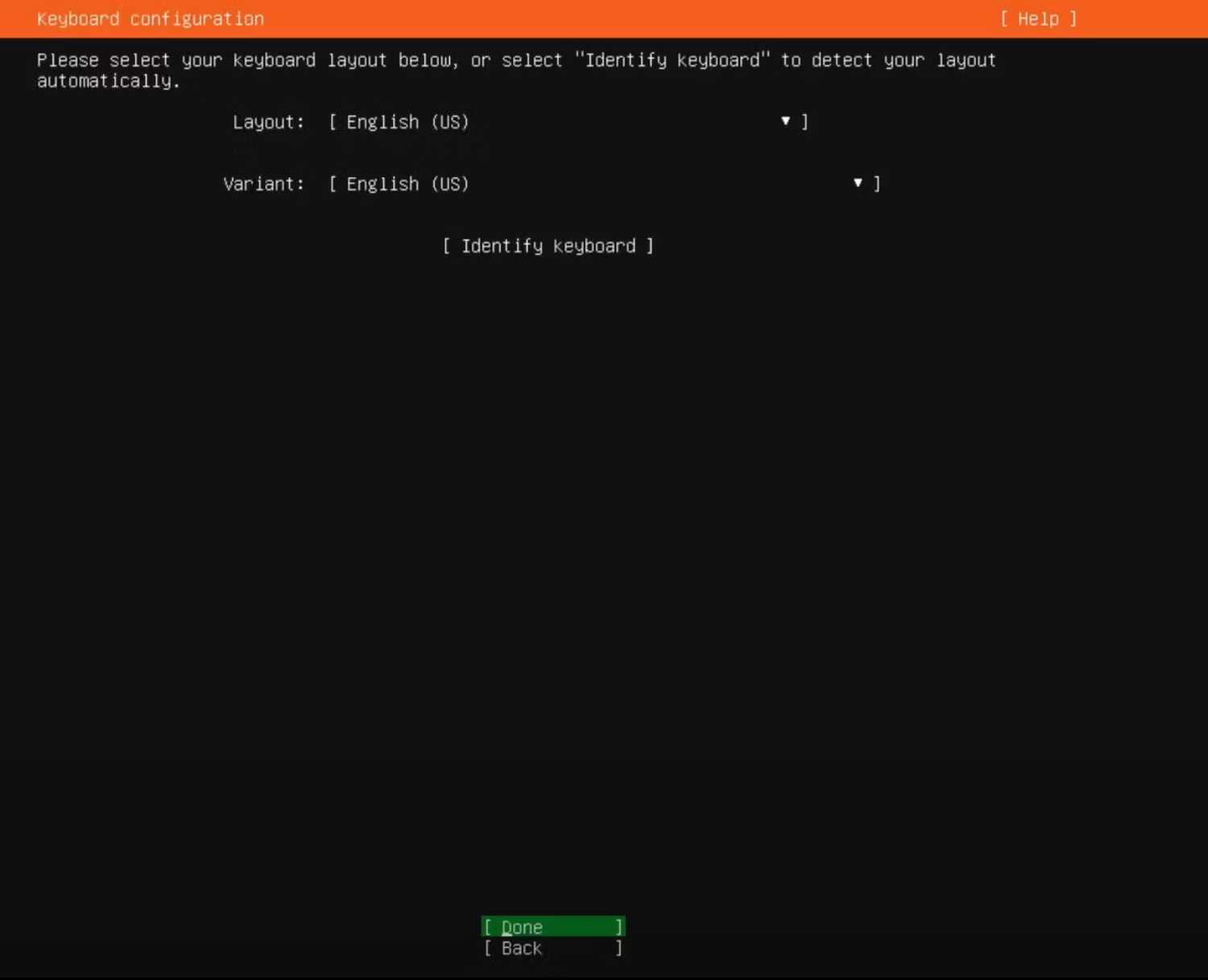Open the Help menu in the header
The image size is (1208, 980).
coord(1038,19)
